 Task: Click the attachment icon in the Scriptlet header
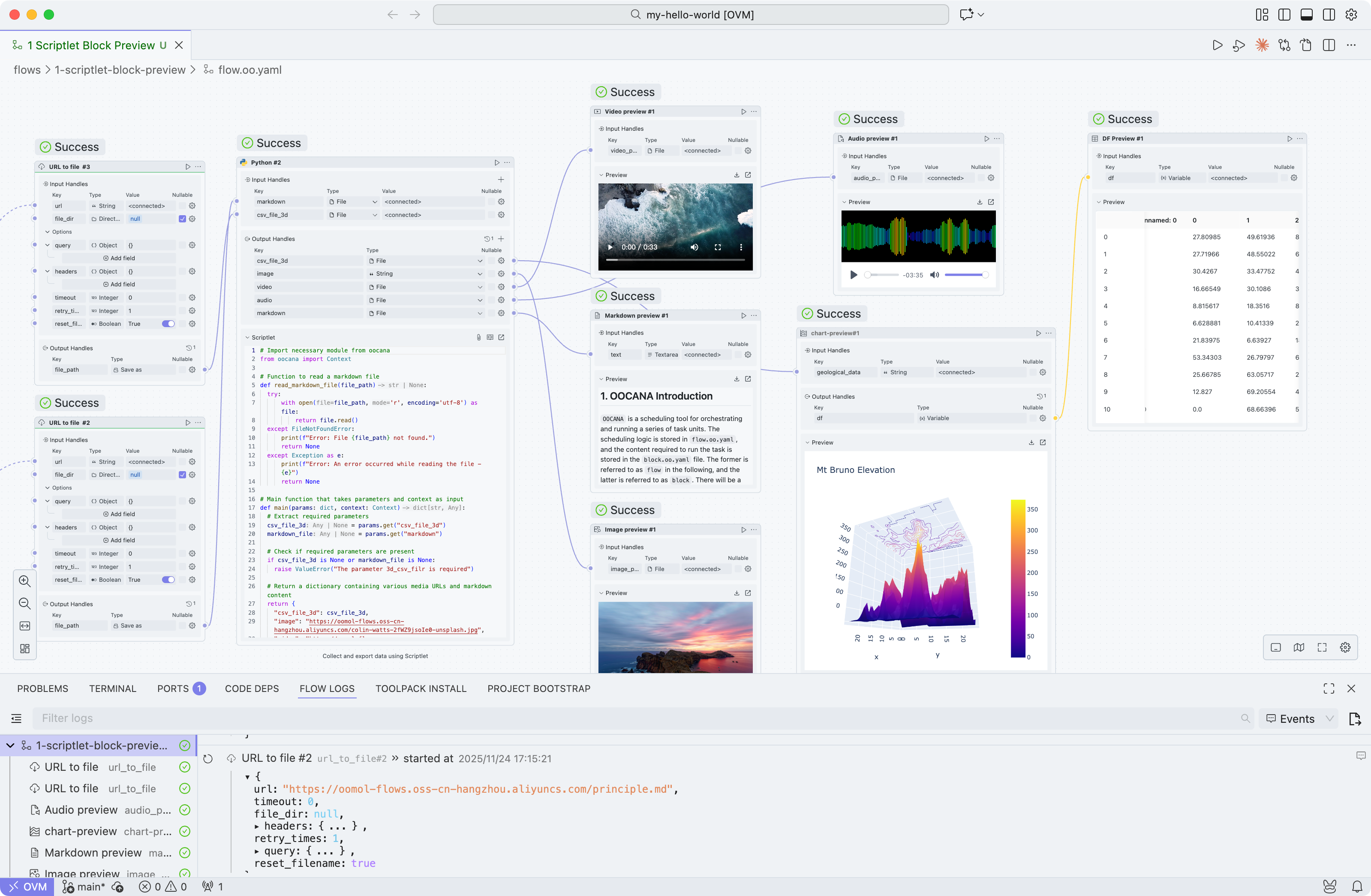tap(479, 337)
